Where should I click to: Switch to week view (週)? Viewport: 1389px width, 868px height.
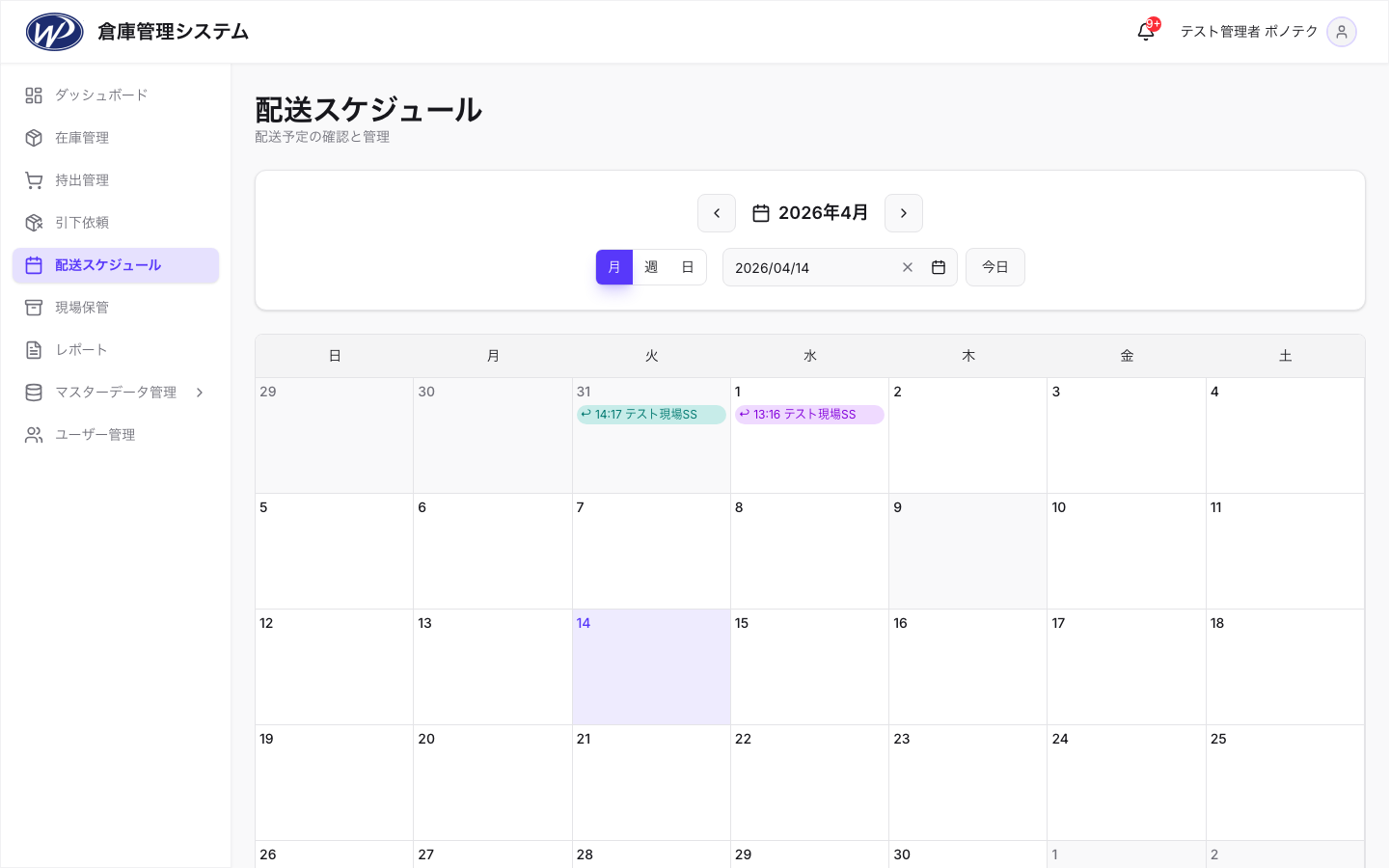point(651,267)
